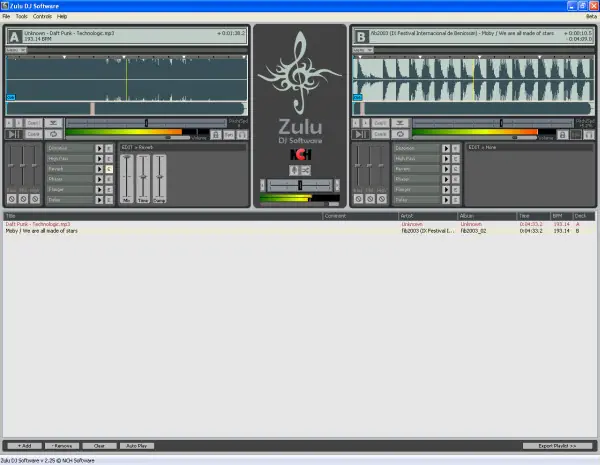Click the loop icon on deck B
This screenshot has width=600, height=465.
400,134
